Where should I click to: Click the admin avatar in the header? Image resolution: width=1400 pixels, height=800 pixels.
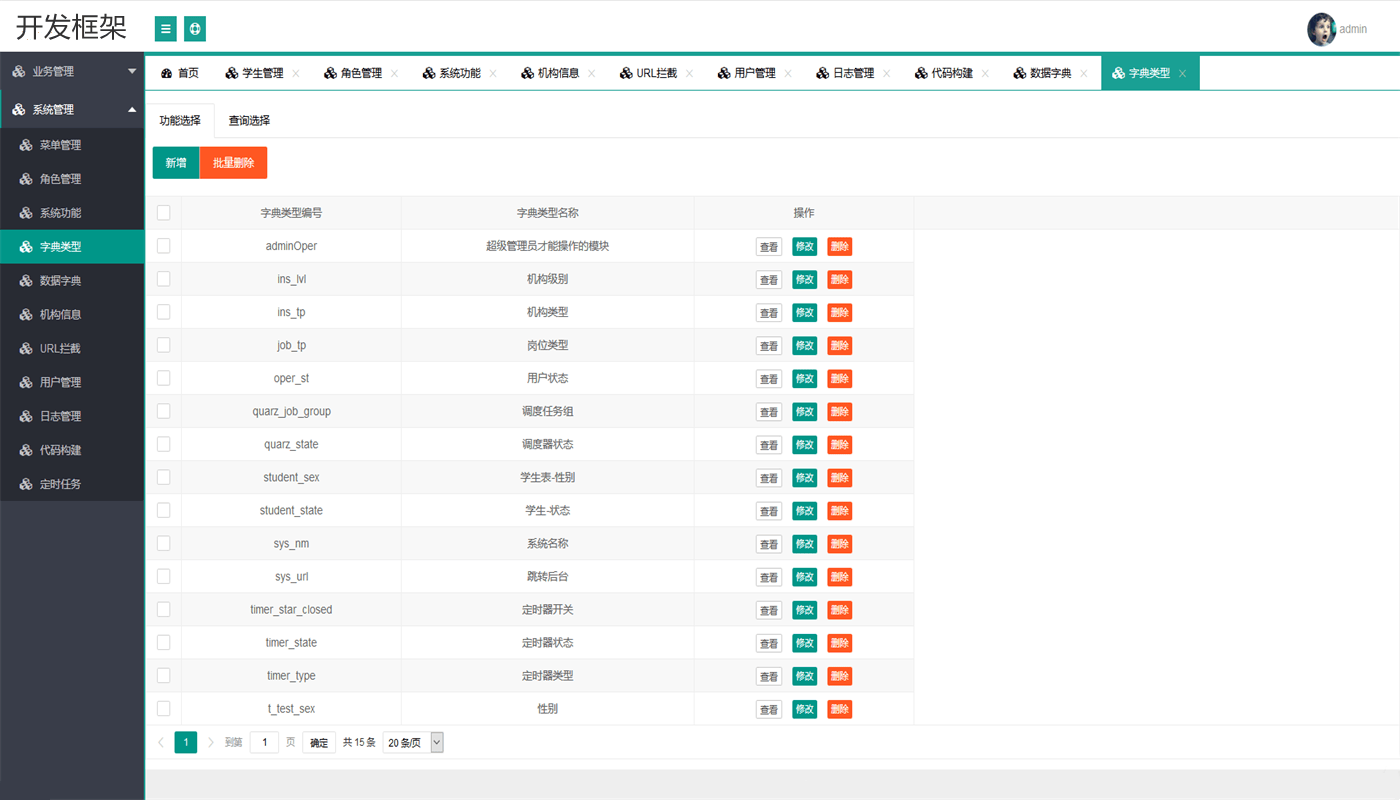(1322, 29)
